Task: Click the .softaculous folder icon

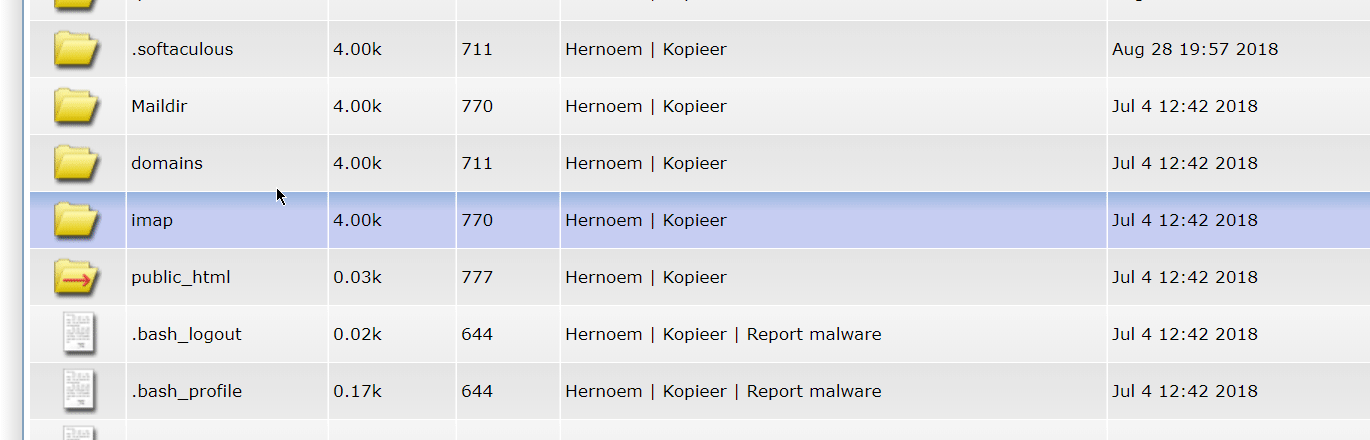Action: pyautogui.click(x=76, y=49)
